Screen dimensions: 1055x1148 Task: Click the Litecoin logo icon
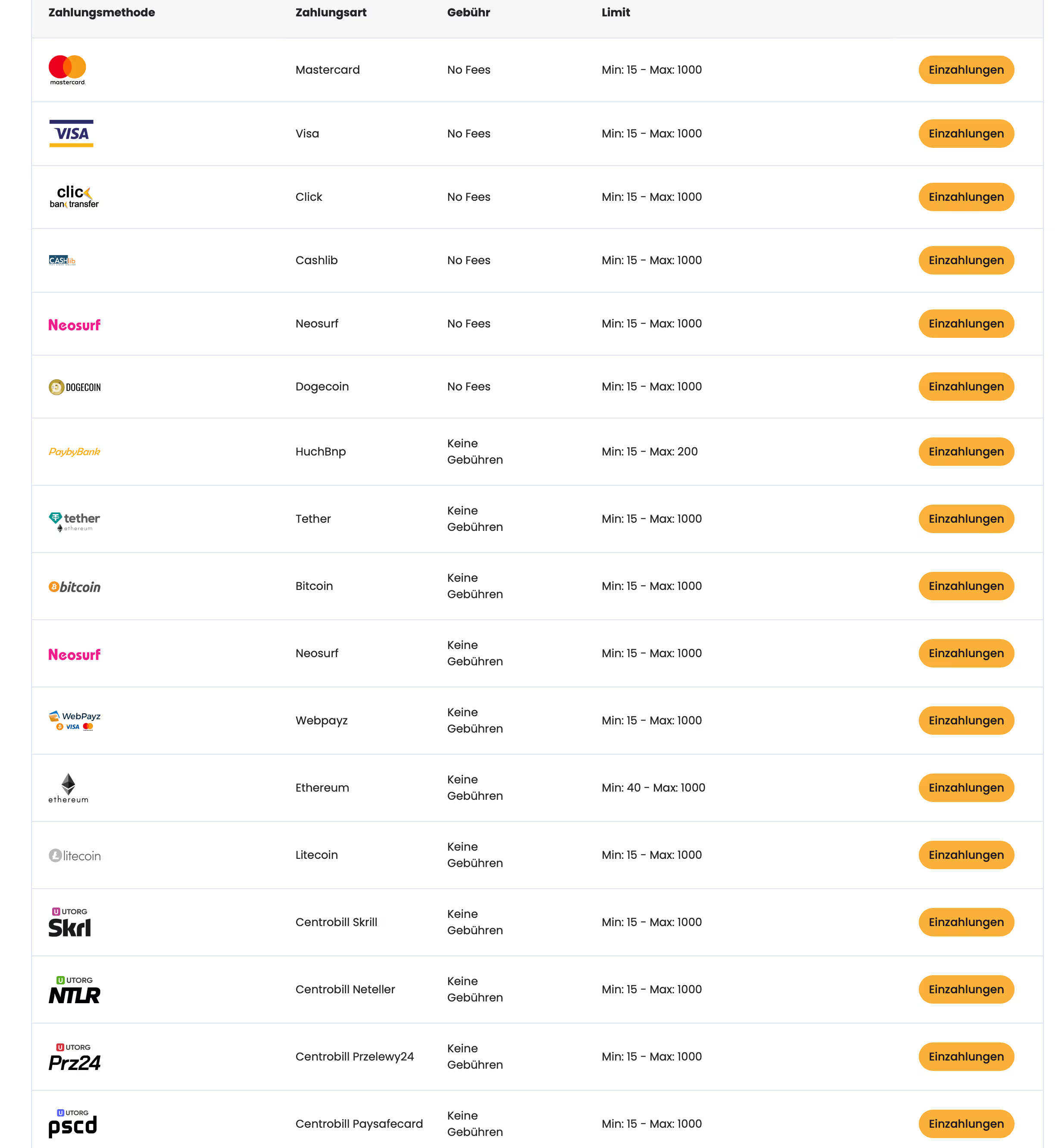tap(74, 856)
